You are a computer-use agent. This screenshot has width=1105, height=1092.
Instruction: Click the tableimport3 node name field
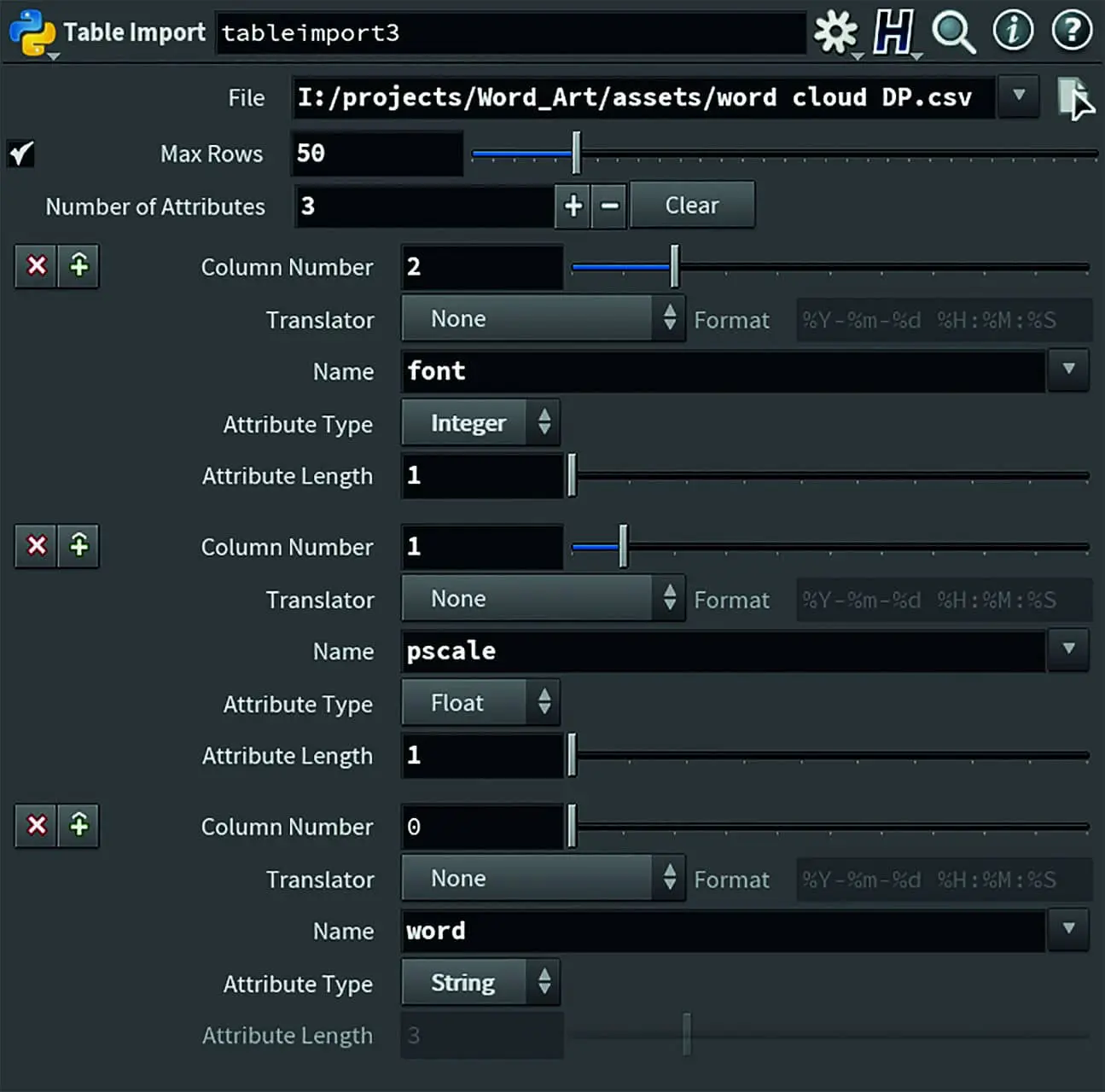tap(510, 33)
